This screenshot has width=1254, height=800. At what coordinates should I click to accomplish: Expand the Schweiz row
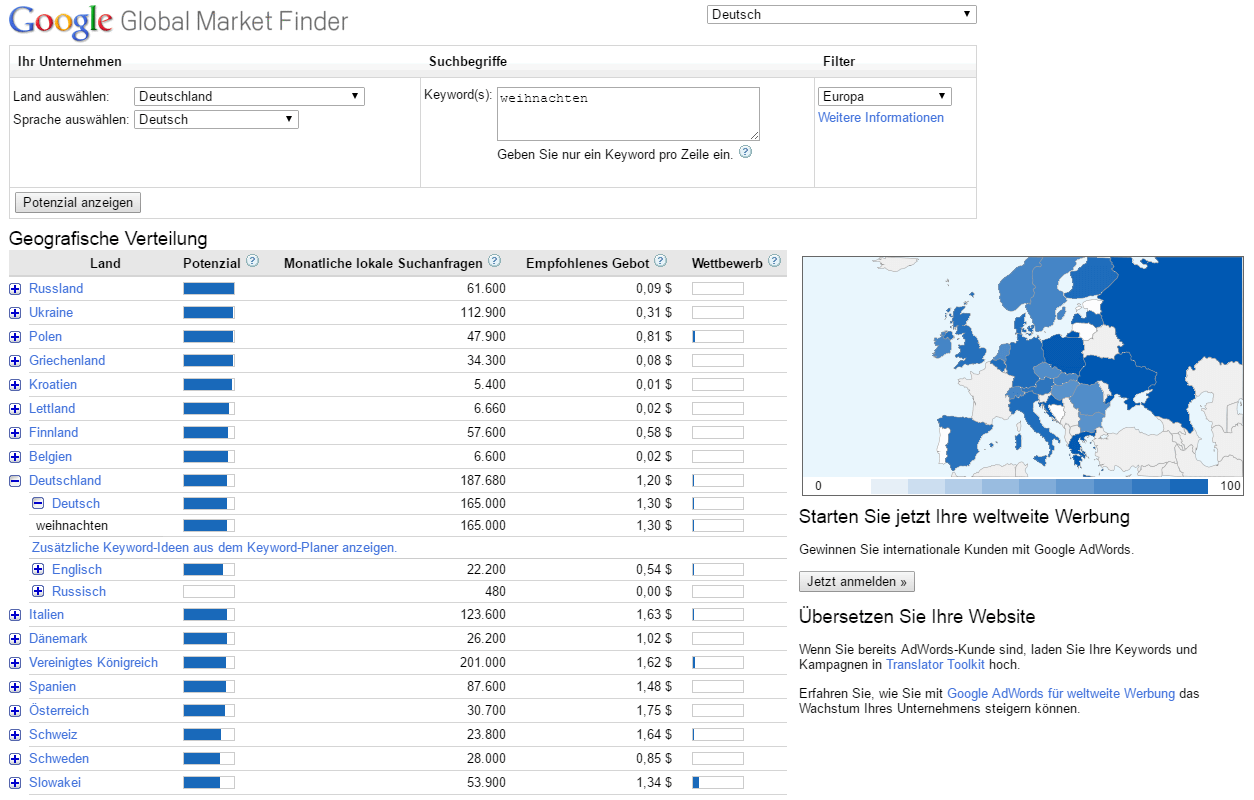[x=15, y=735]
